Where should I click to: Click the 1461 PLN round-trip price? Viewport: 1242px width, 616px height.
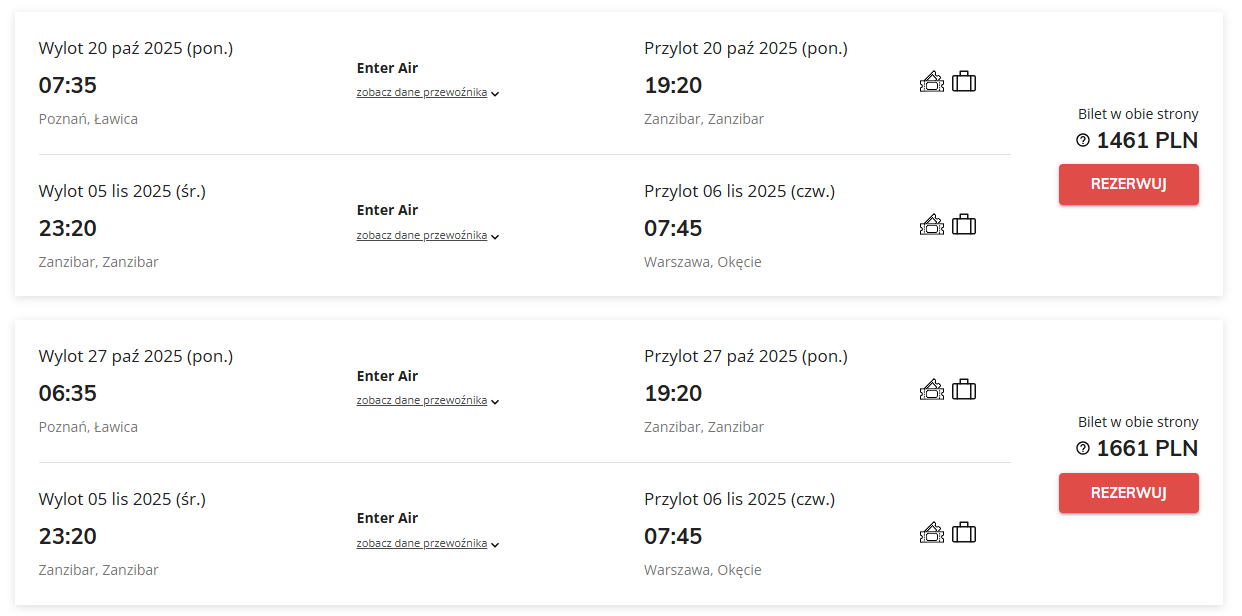1147,141
